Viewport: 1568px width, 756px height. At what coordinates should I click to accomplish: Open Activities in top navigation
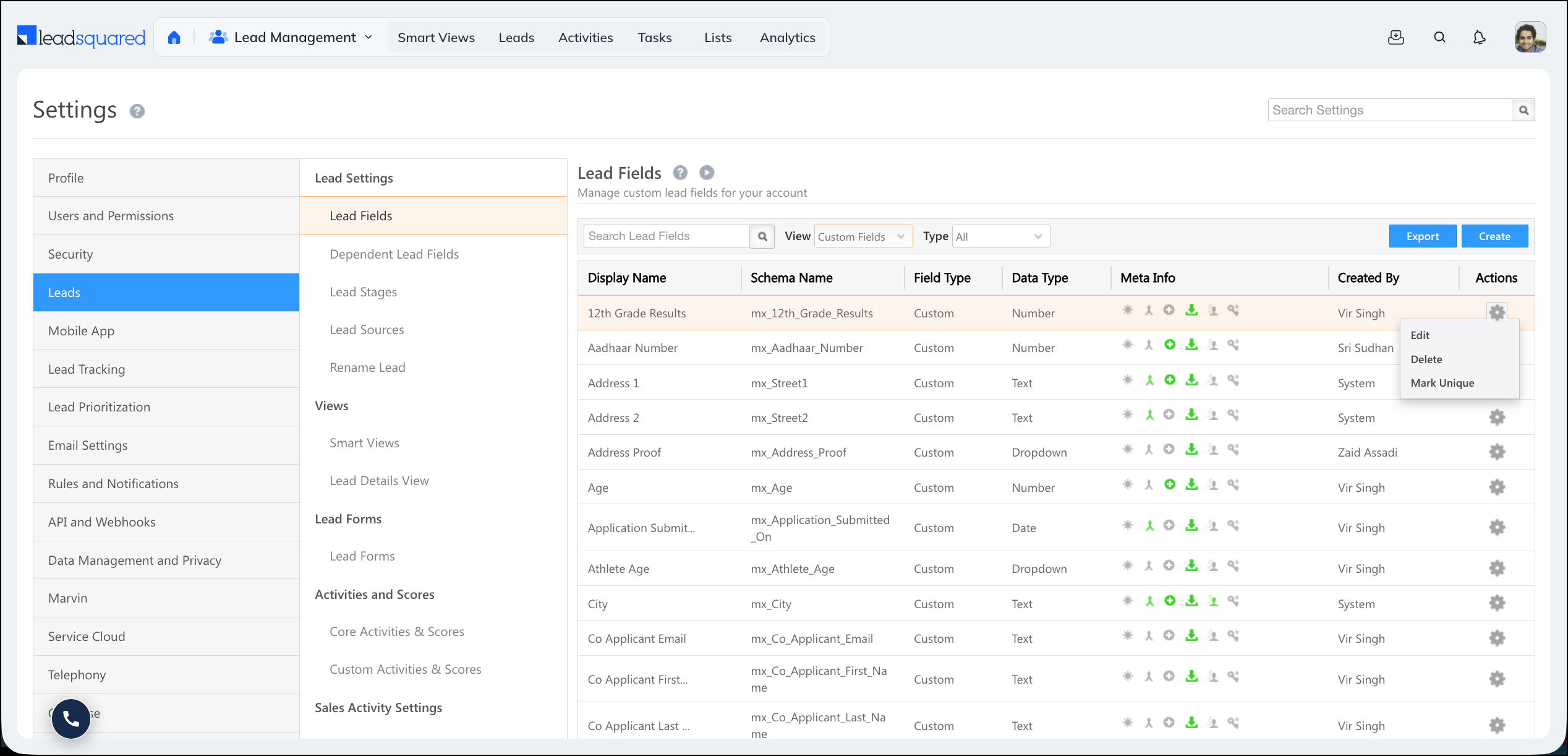586,38
